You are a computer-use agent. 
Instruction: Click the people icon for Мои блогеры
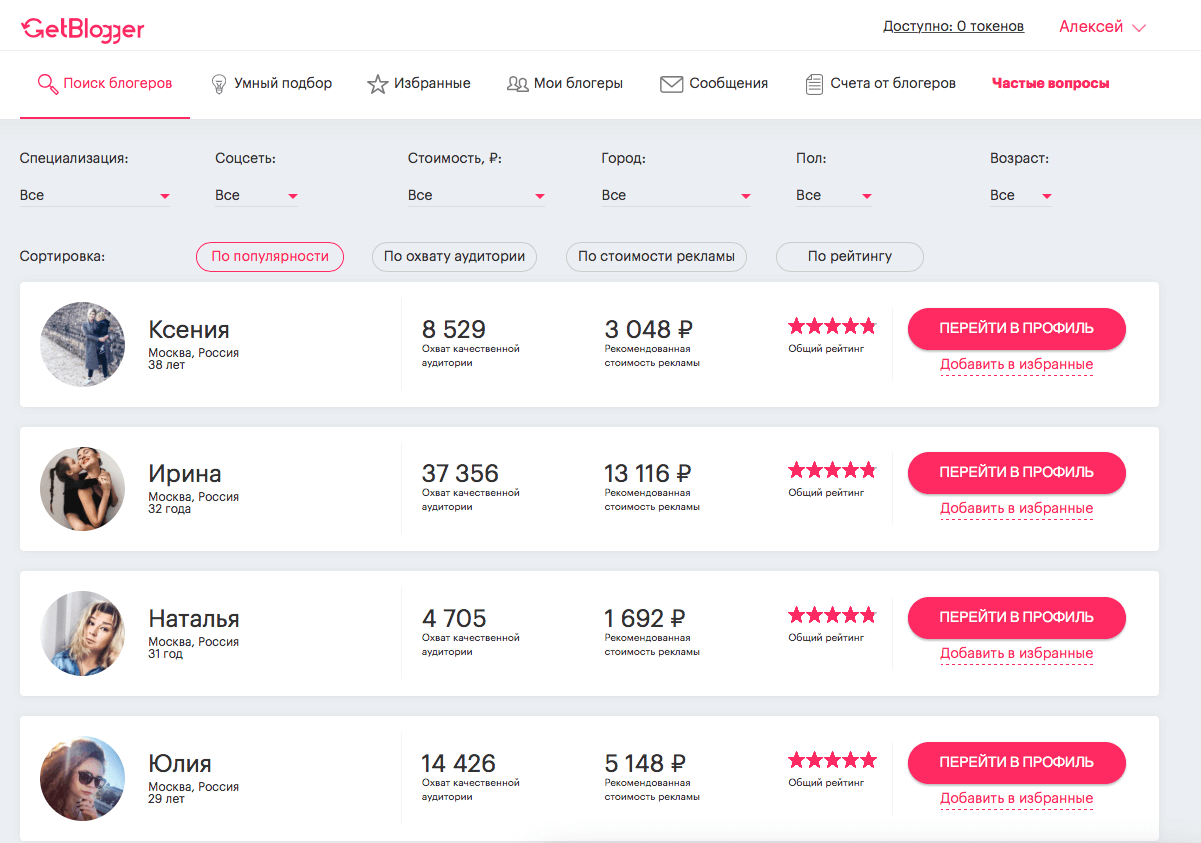pyautogui.click(x=517, y=84)
